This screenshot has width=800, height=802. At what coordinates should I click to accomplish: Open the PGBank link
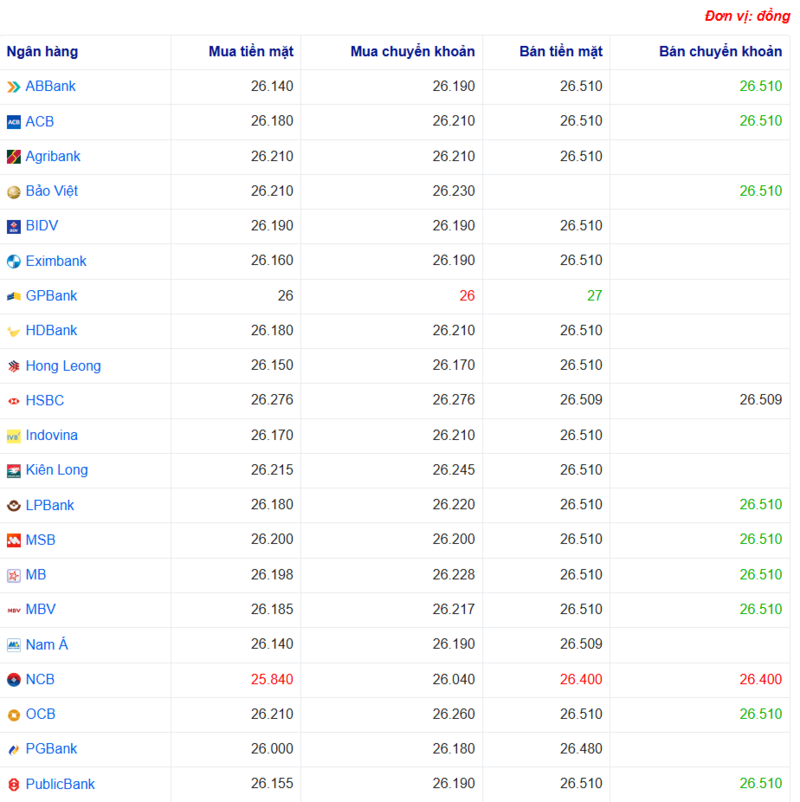click(x=52, y=749)
